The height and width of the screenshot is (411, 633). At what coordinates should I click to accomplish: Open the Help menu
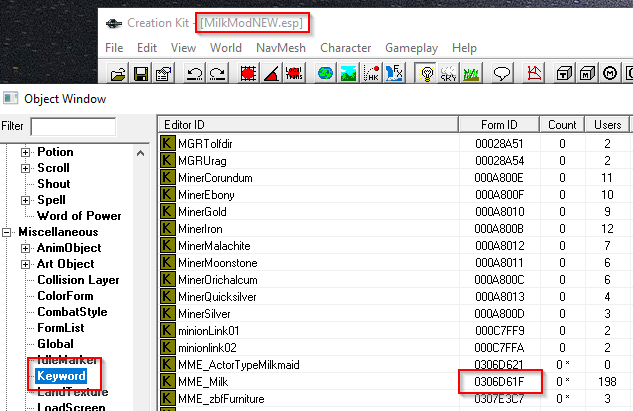[464, 48]
